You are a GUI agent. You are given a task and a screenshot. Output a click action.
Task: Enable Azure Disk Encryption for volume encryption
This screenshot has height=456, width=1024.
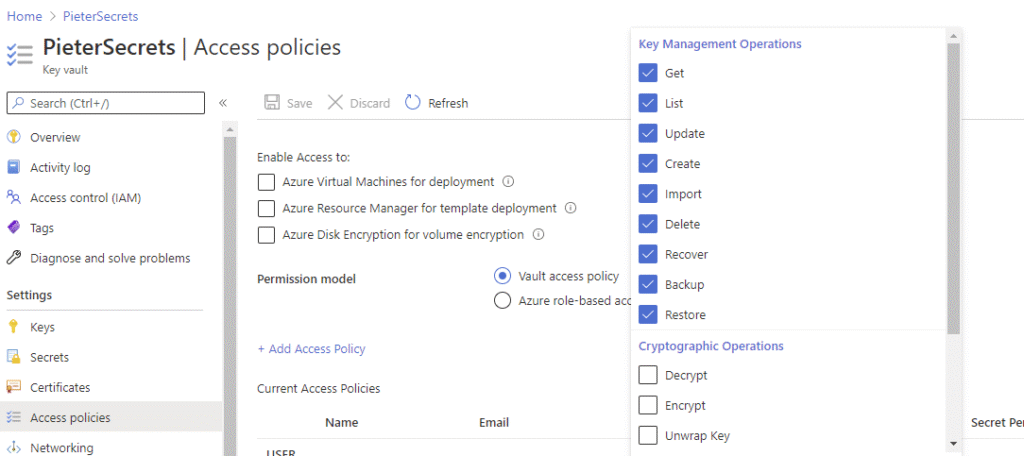tap(266, 235)
